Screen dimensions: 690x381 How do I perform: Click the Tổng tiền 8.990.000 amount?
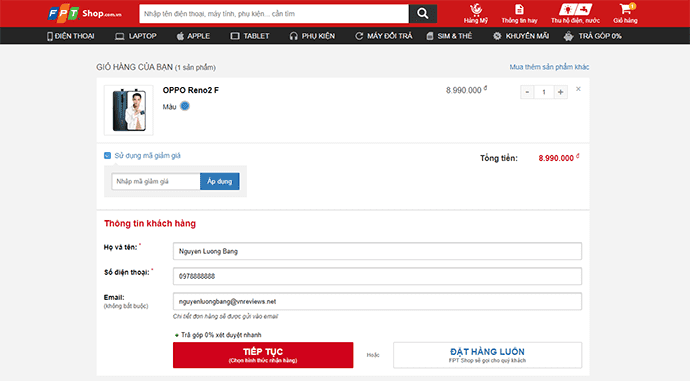[x=558, y=158]
